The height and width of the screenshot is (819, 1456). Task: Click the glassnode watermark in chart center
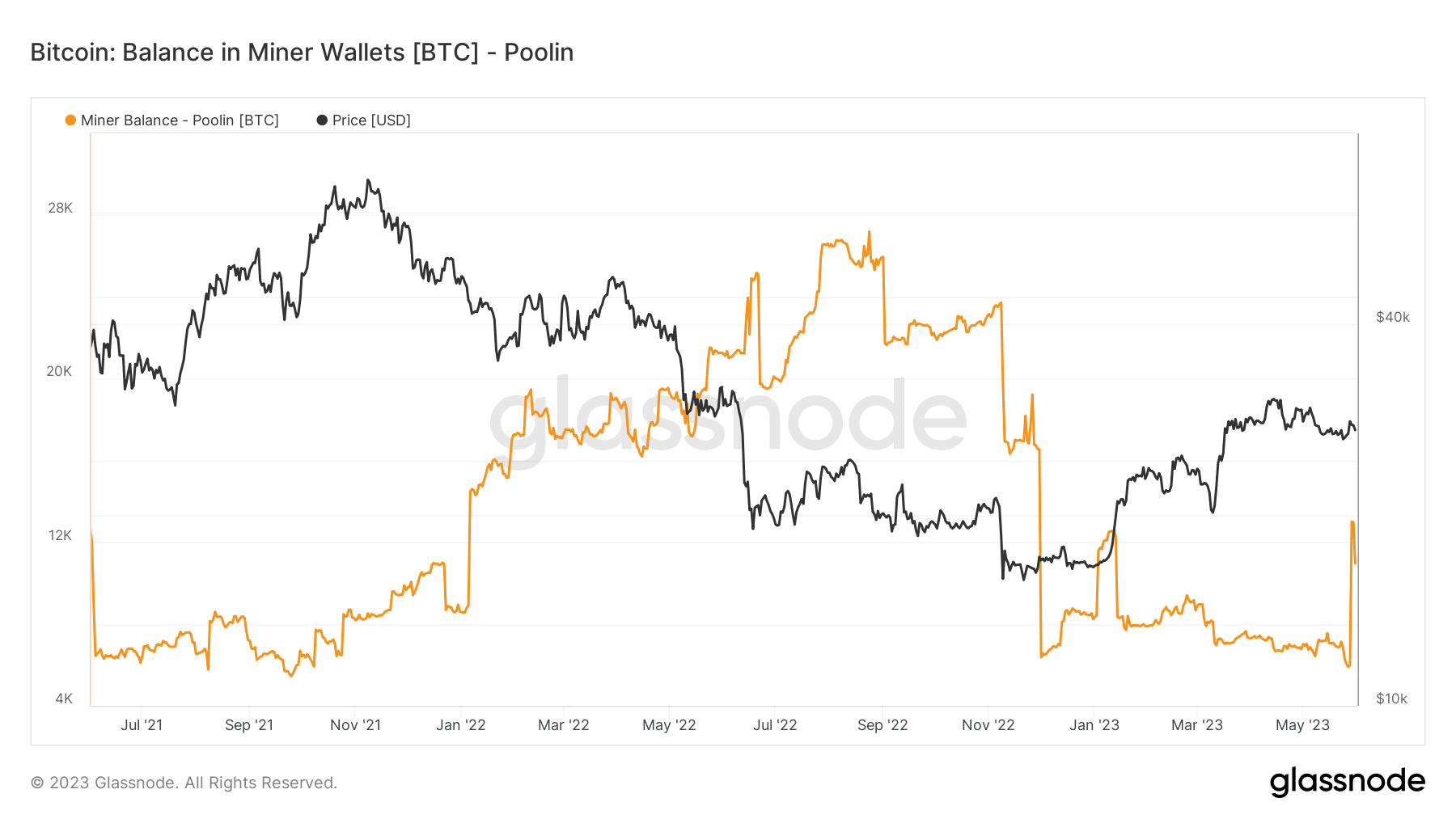click(727, 419)
